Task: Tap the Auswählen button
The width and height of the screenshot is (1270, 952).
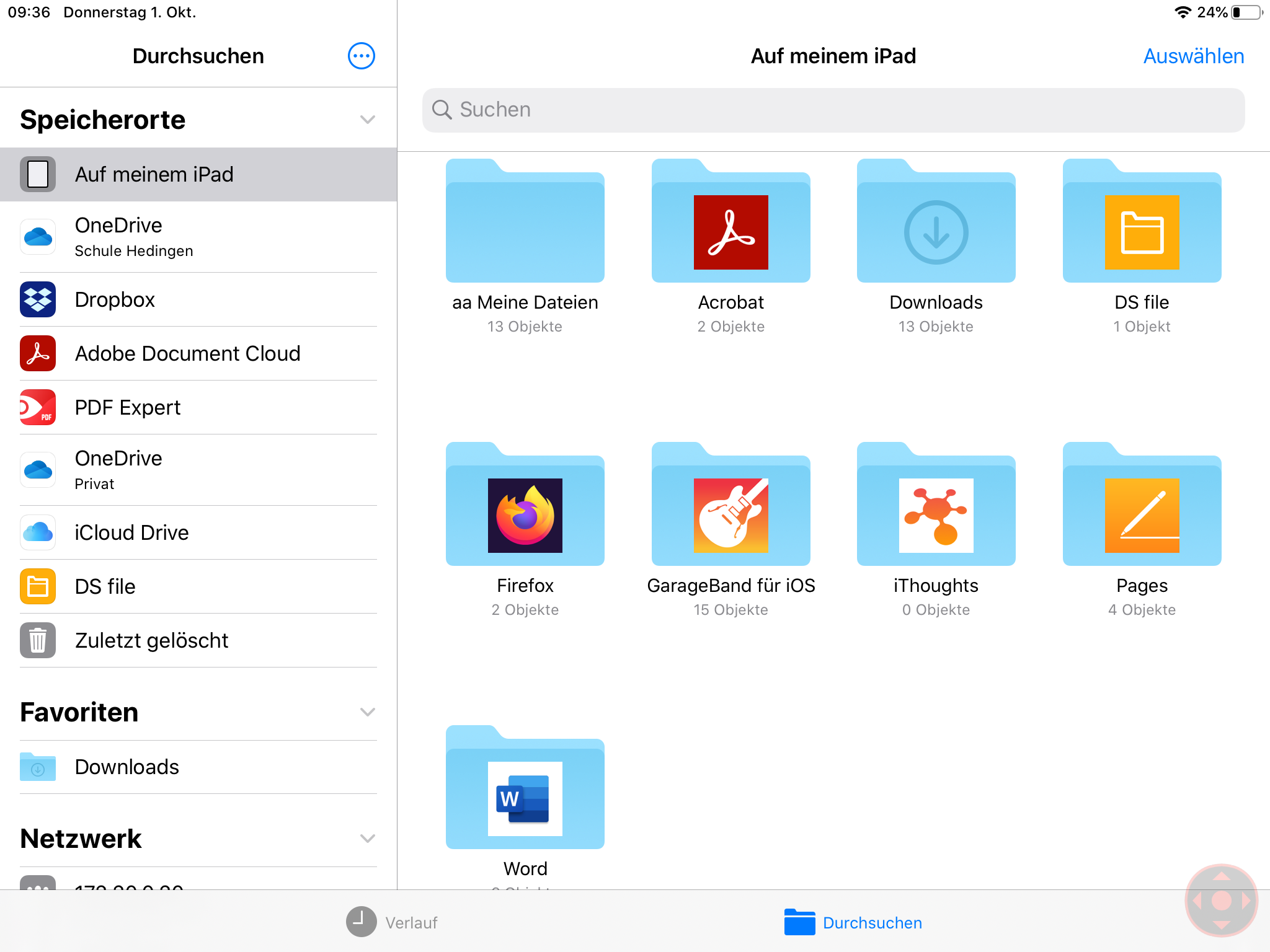Action: 1194,56
